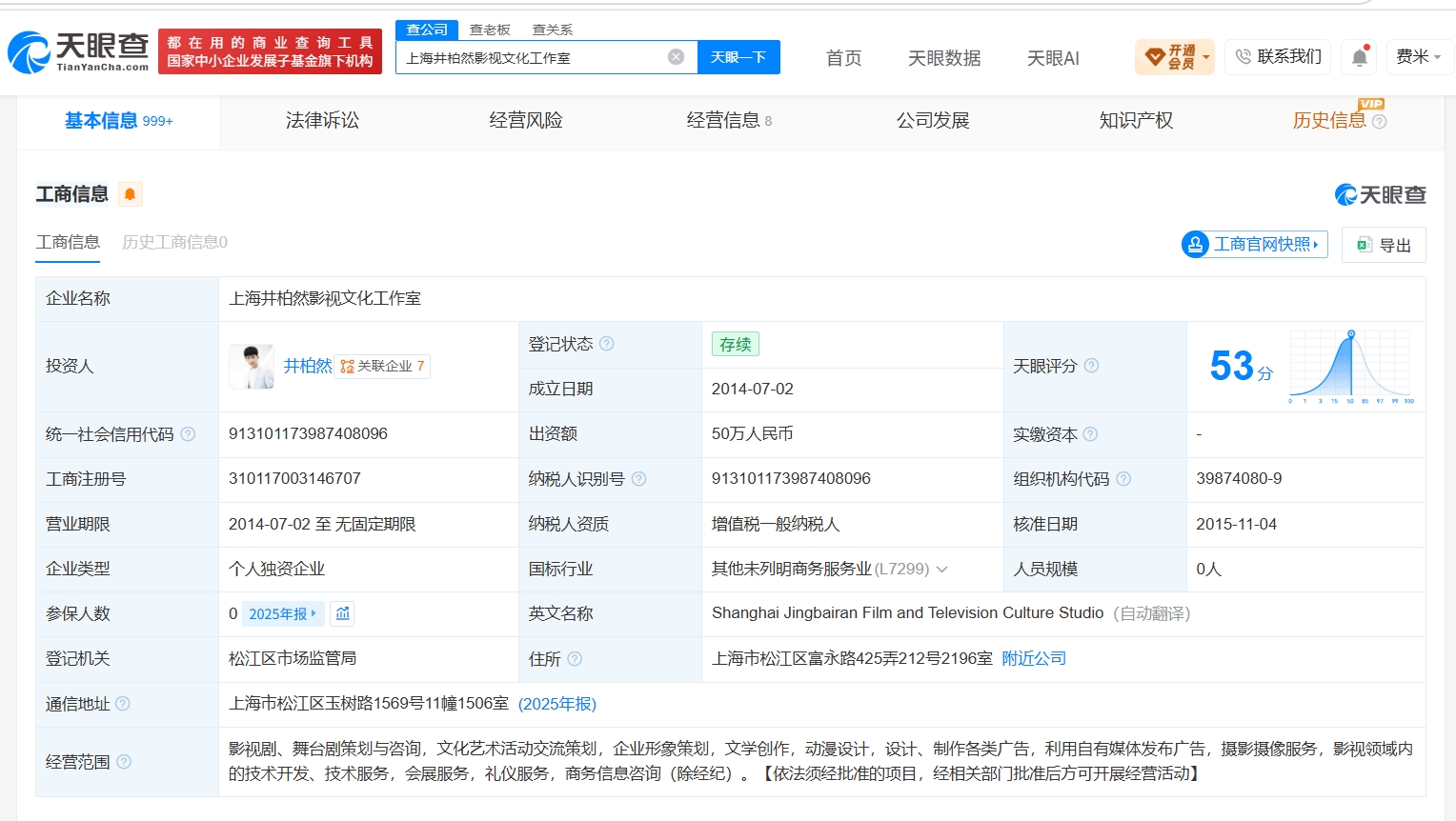Click the help icon next to 天眼评分
This screenshot has width=1456, height=821.
tap(1092, 366)
